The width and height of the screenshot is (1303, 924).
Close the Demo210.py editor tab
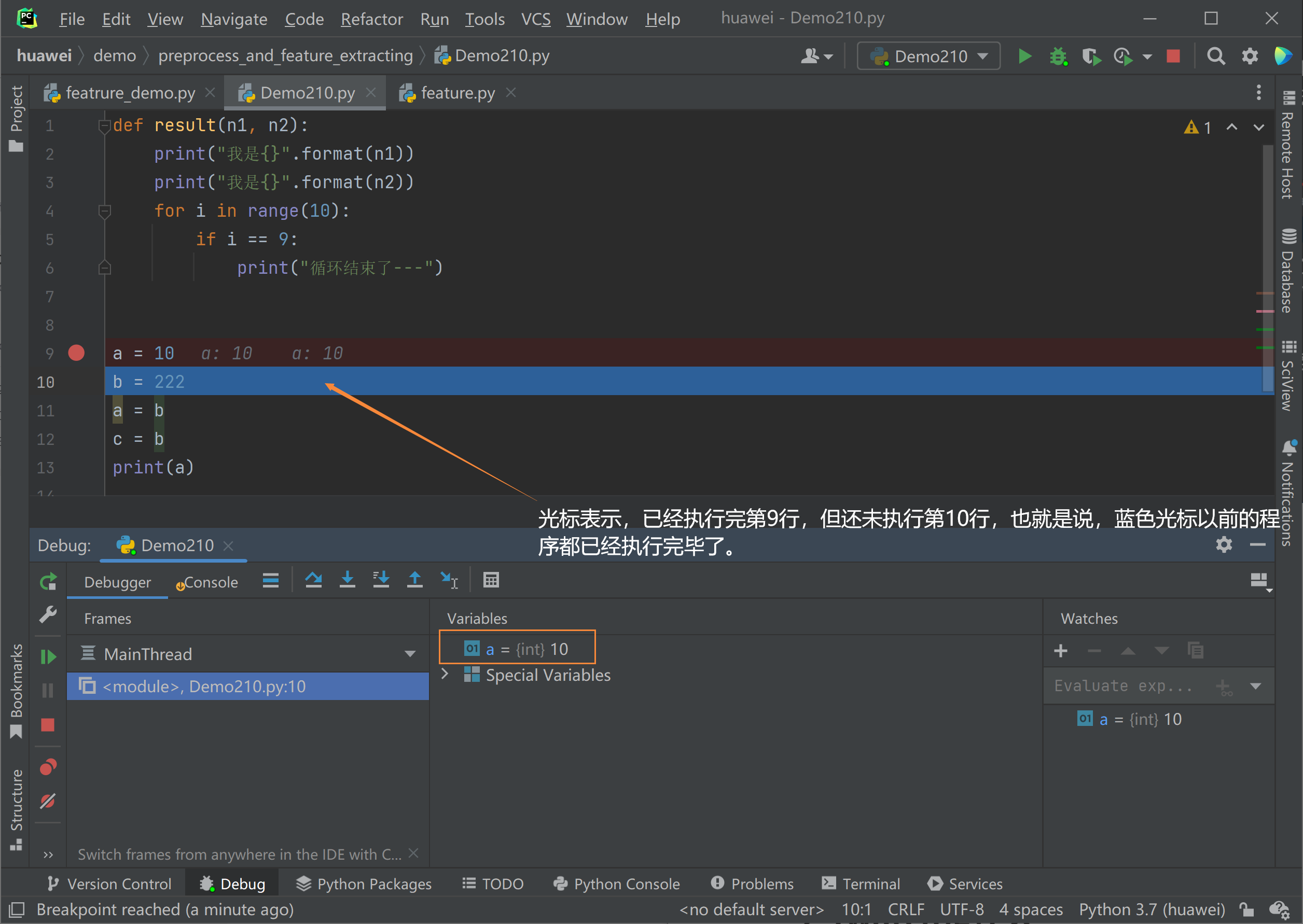(x=370, y=92)
